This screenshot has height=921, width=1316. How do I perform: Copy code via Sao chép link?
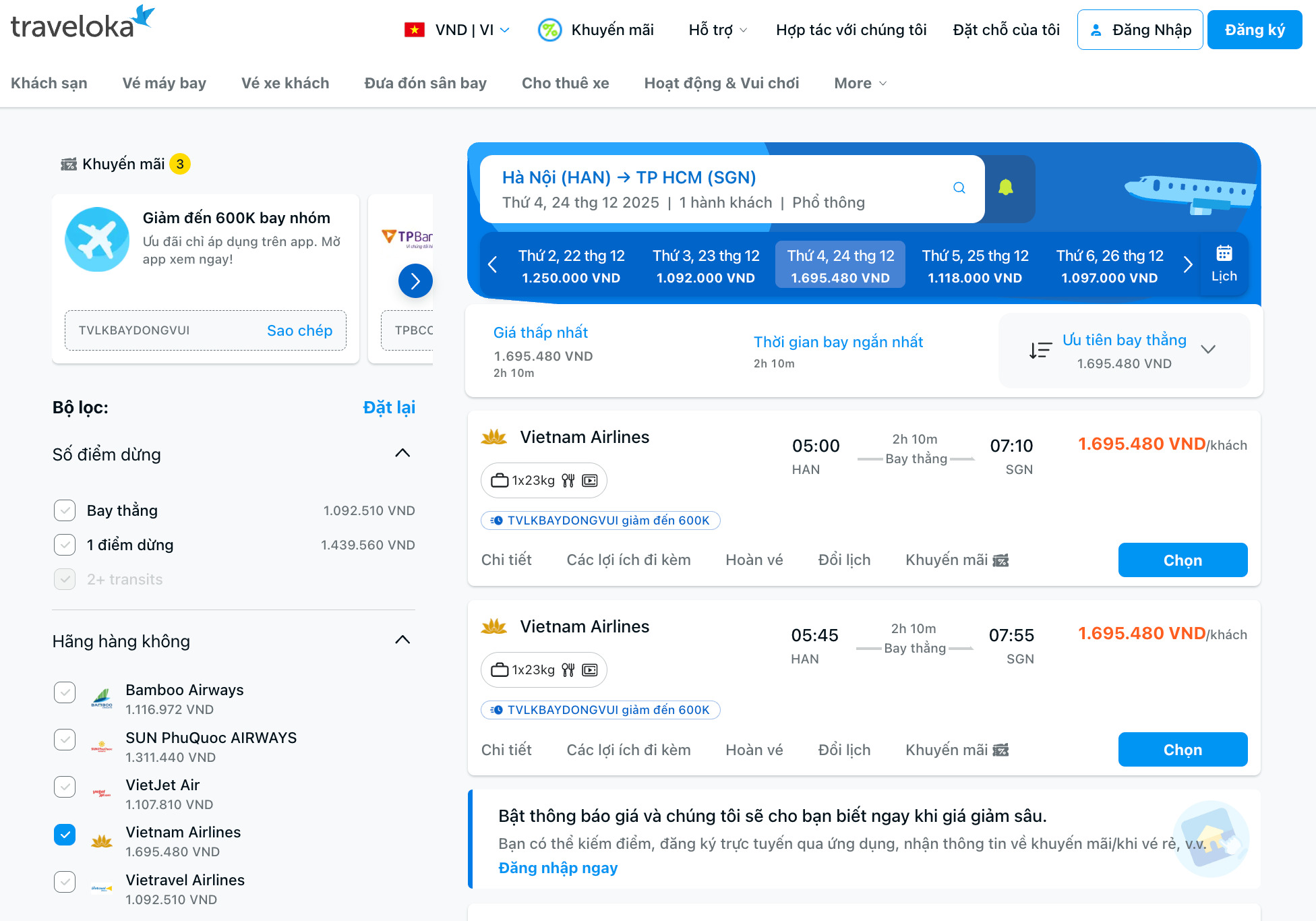click(x=299, y=330)
